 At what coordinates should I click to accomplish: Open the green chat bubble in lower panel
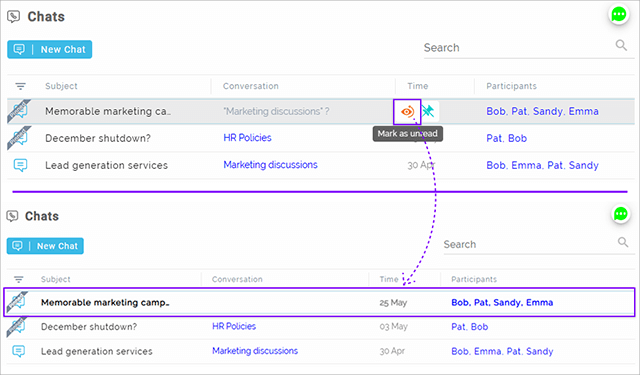[621, 213]
